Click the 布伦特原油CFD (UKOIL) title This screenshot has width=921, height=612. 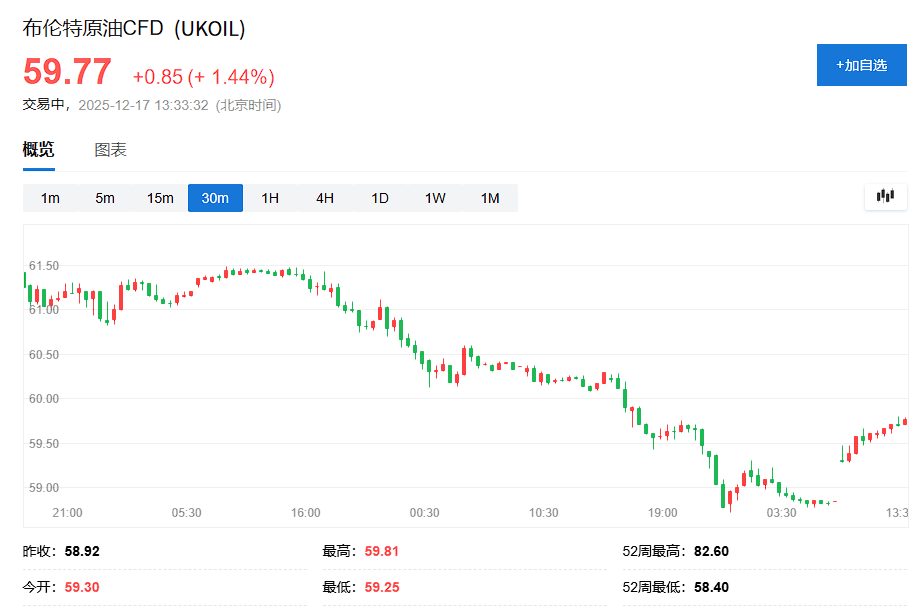tap(133, 29)
